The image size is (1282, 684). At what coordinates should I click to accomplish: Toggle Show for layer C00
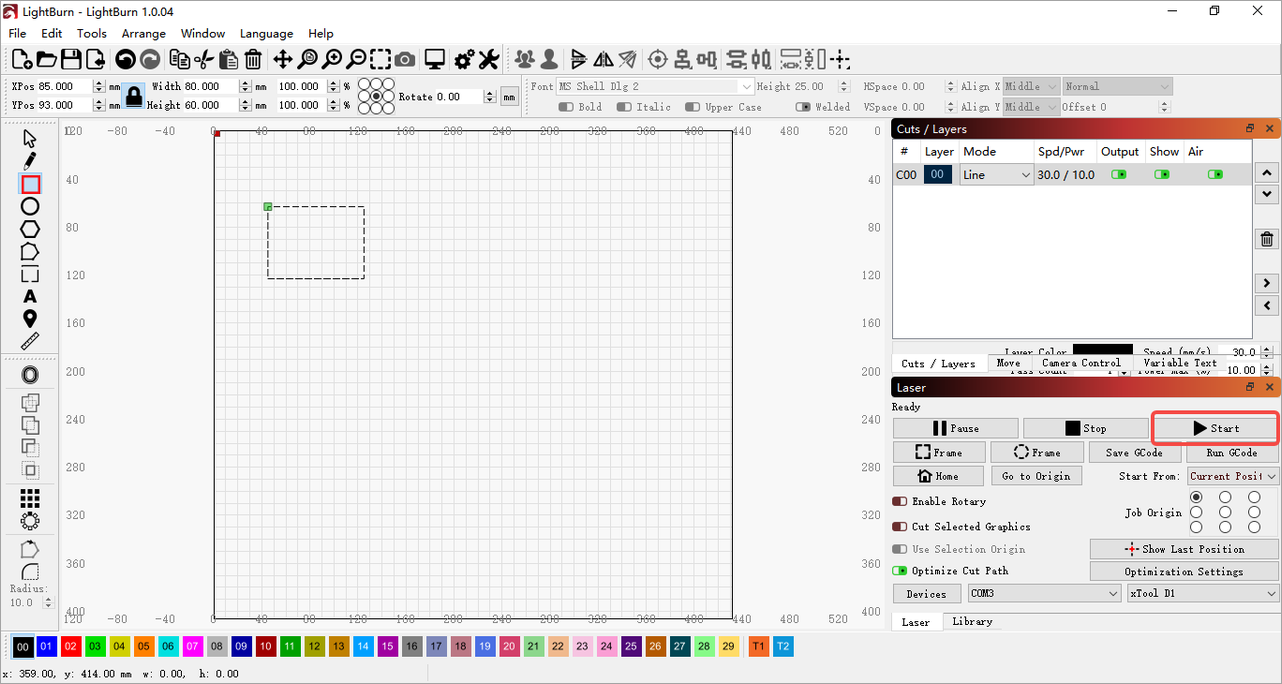pyautogui.click(x=1162, y=174)
